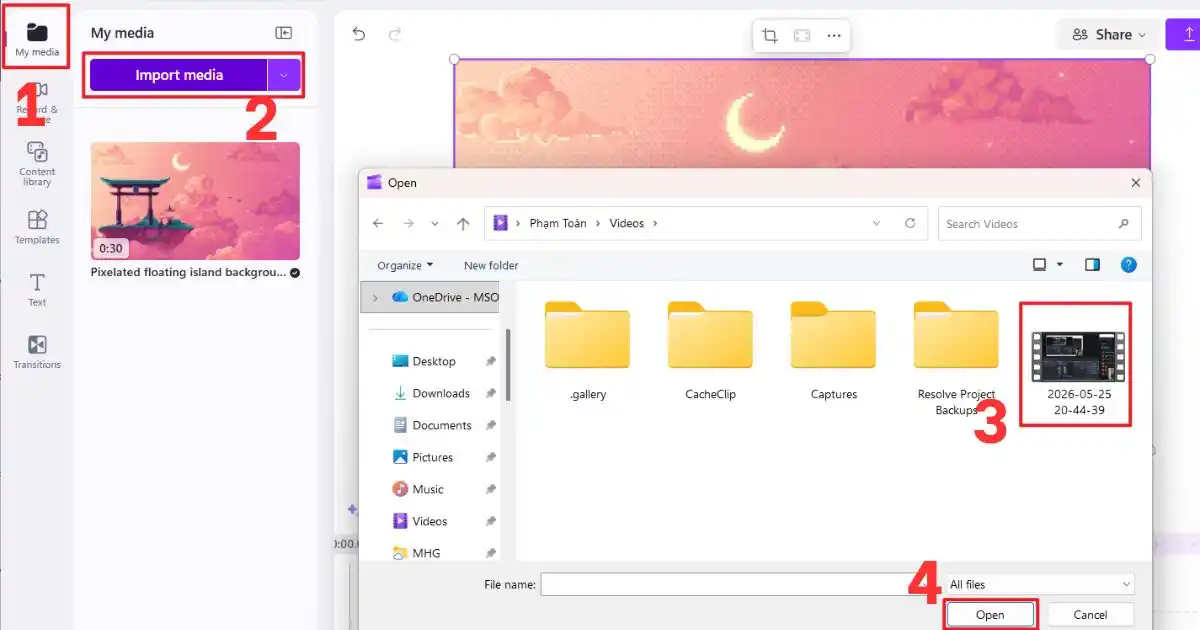This screenshot has height=630, width=1200.
Task: Open the Share dropdown button
Action: 1108,34
